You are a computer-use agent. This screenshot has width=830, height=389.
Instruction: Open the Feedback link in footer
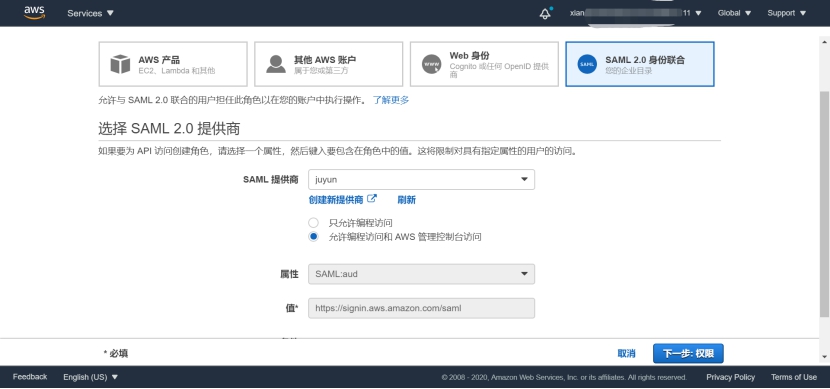30,377
